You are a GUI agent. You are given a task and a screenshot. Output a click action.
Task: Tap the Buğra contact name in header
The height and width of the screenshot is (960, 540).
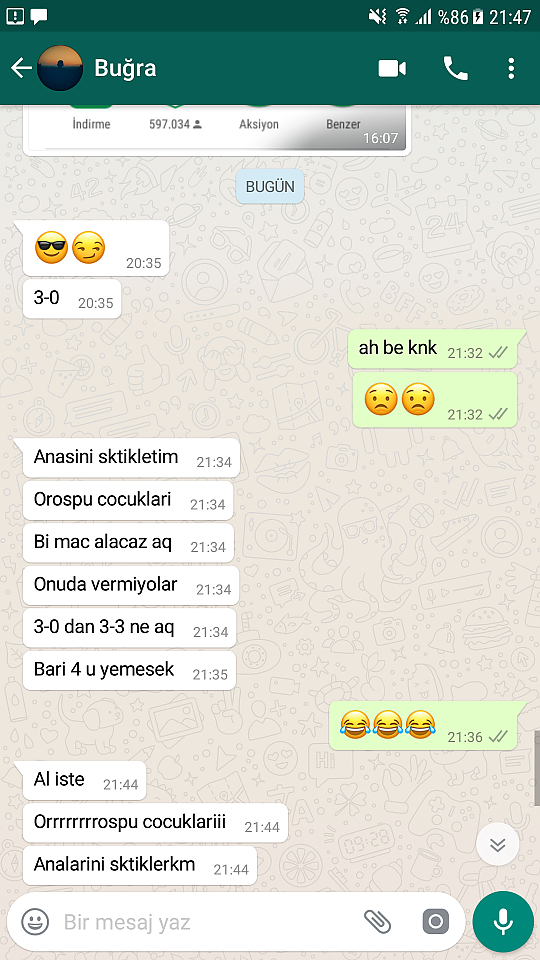(x=125, y=69)
